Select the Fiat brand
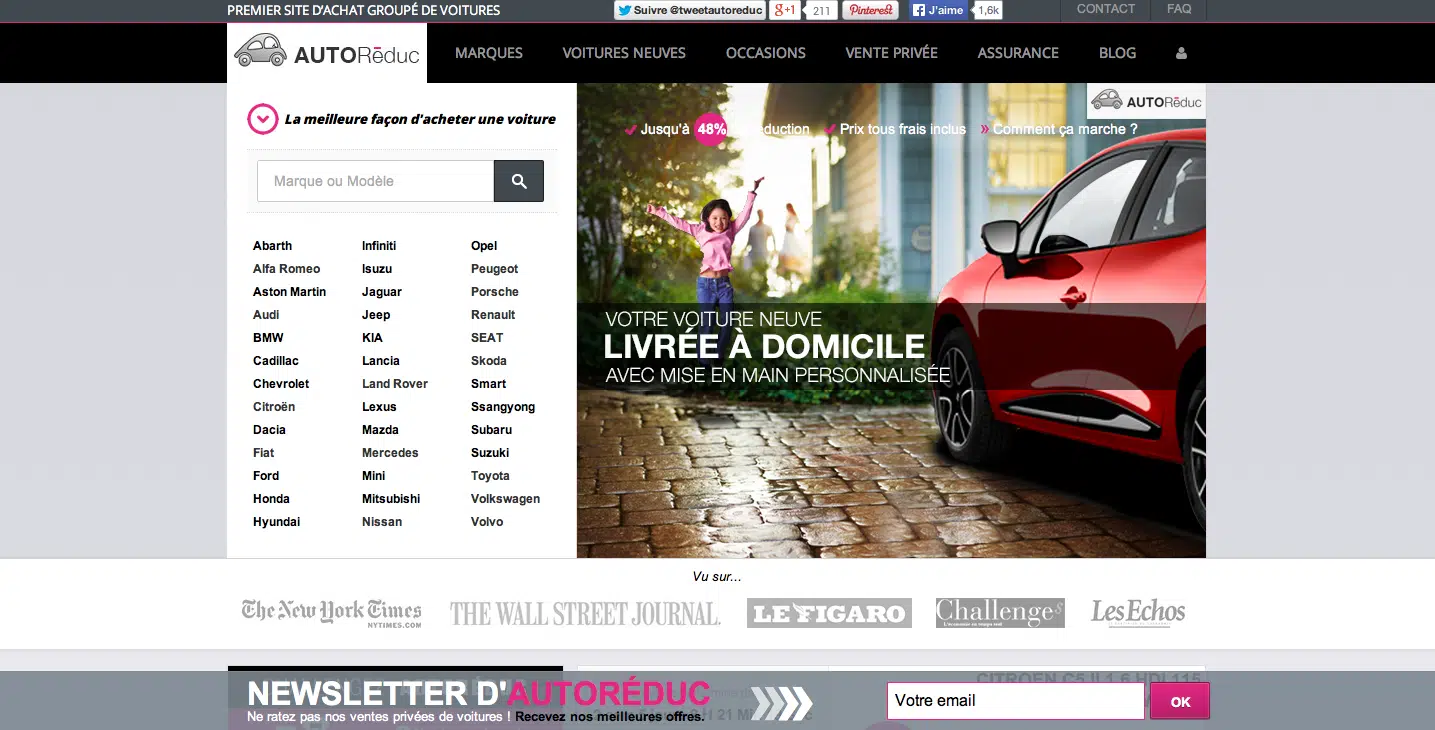Screen dimensions: 1435x730 263,453
